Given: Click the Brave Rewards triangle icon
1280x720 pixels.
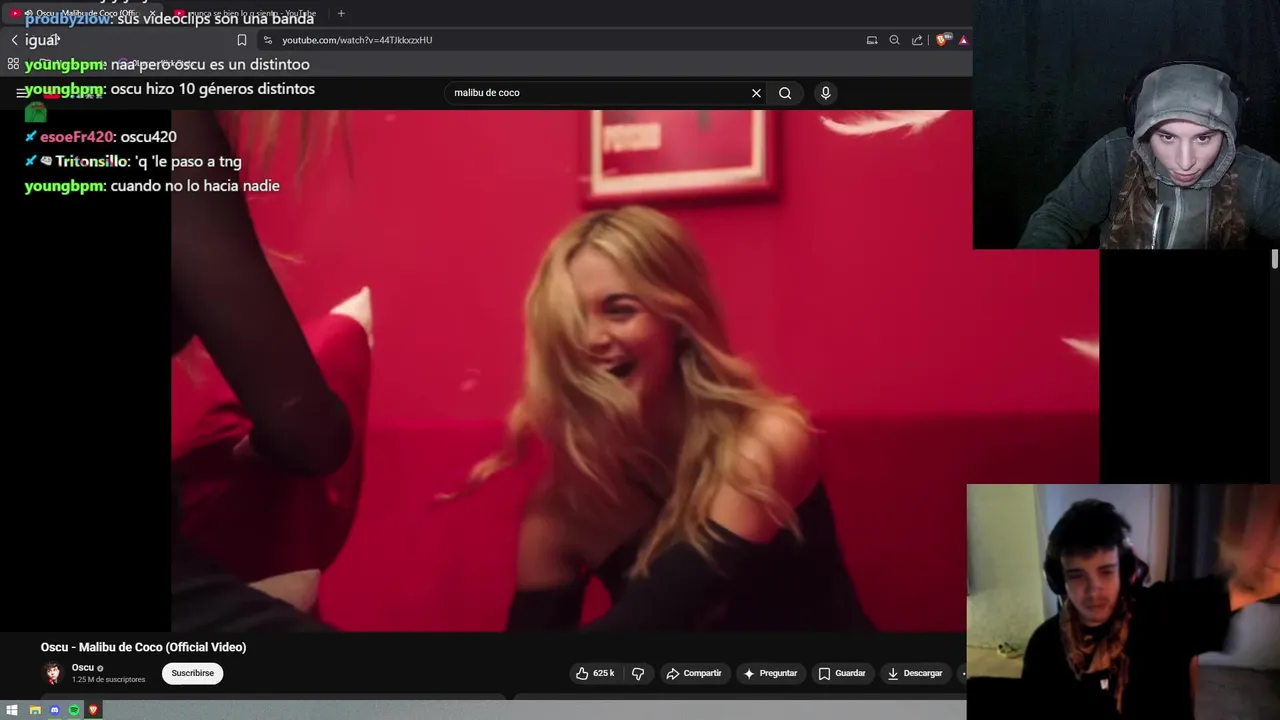Looking at the screenshot, I should 963,40.
